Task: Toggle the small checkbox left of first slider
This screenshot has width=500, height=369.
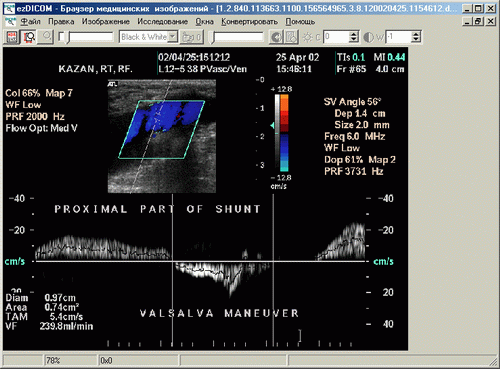Action: click(x=61, y=36)
